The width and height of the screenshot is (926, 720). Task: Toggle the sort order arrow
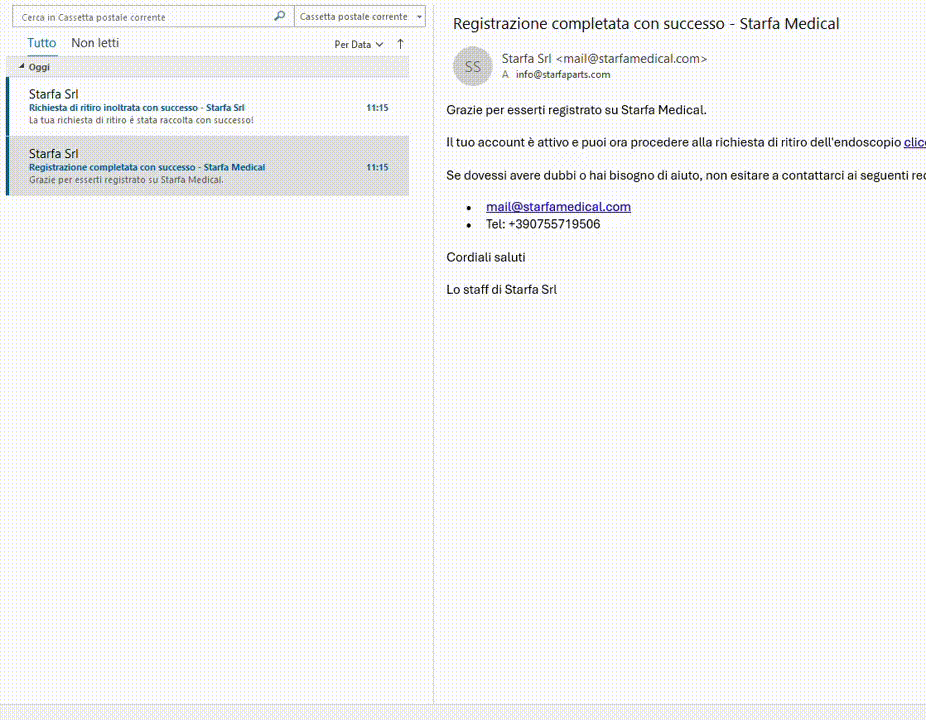[400, 44]
